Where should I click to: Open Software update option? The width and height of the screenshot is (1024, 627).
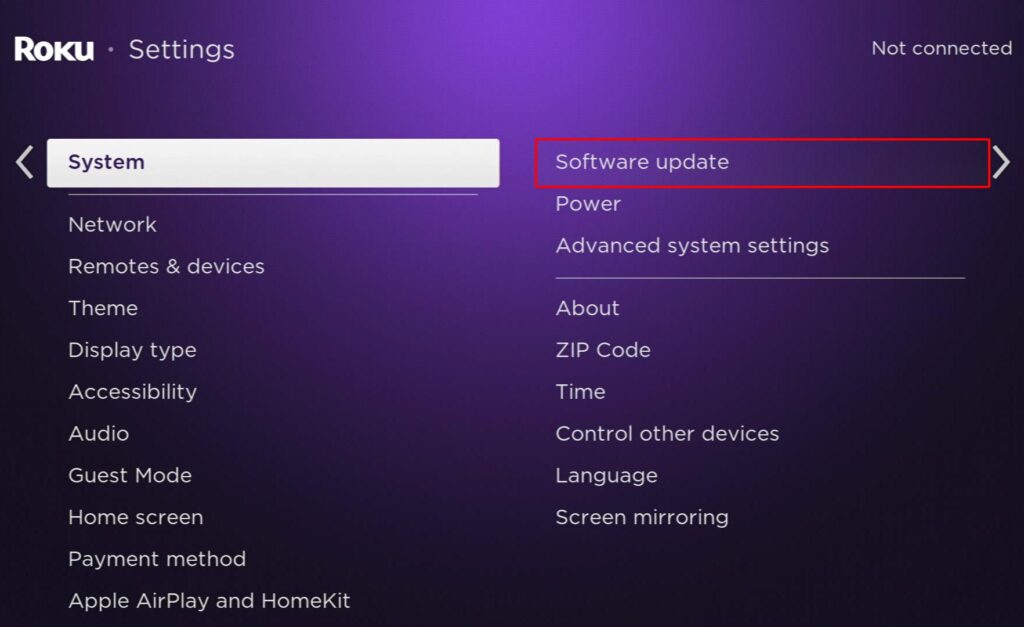pos(762,163)
